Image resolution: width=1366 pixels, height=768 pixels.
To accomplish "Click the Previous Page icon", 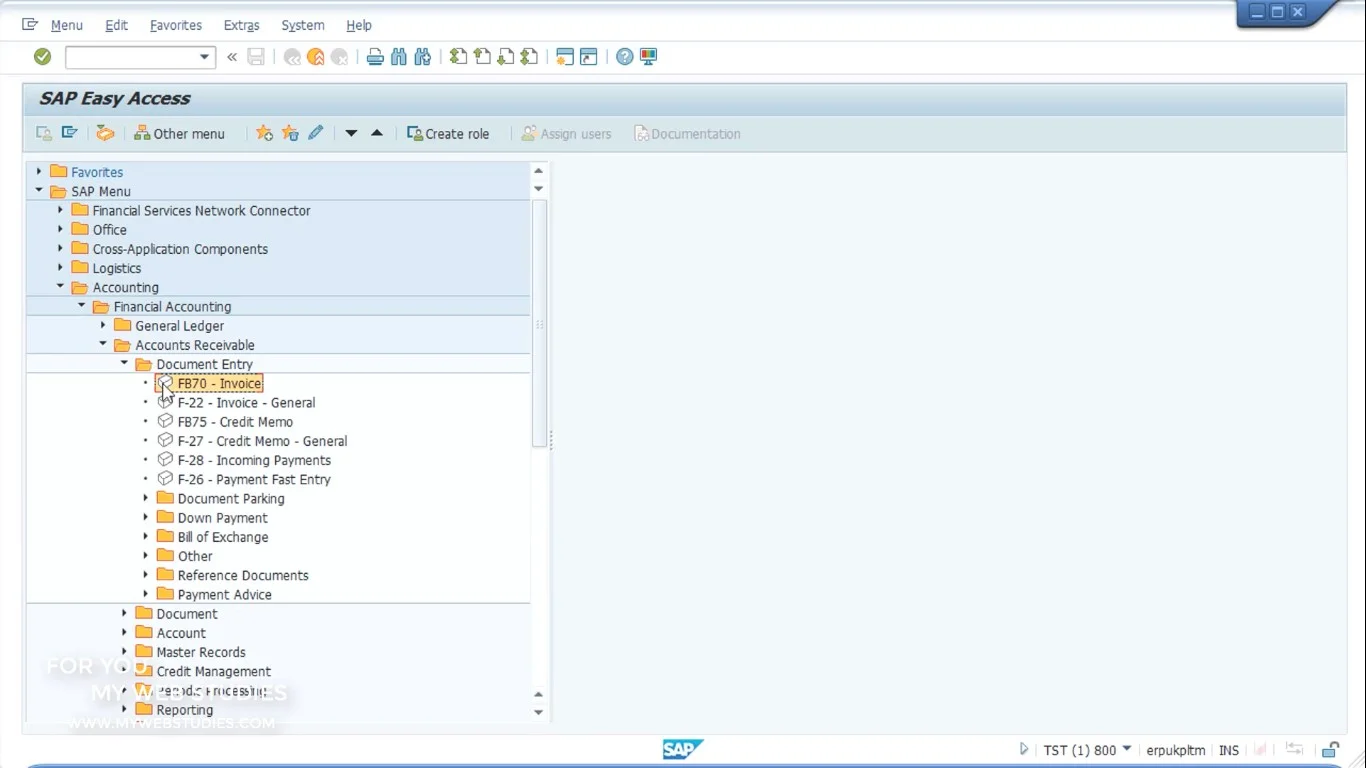I will (482, 57).
